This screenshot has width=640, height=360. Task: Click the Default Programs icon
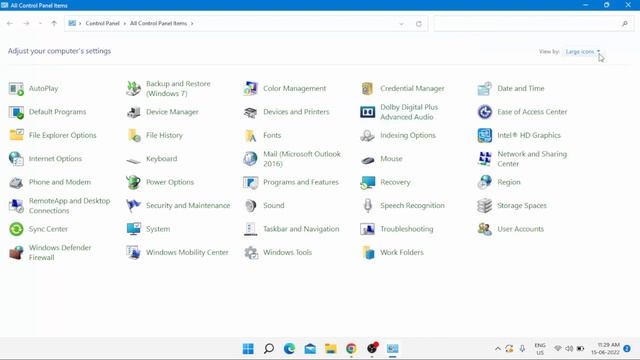(16, 112)
